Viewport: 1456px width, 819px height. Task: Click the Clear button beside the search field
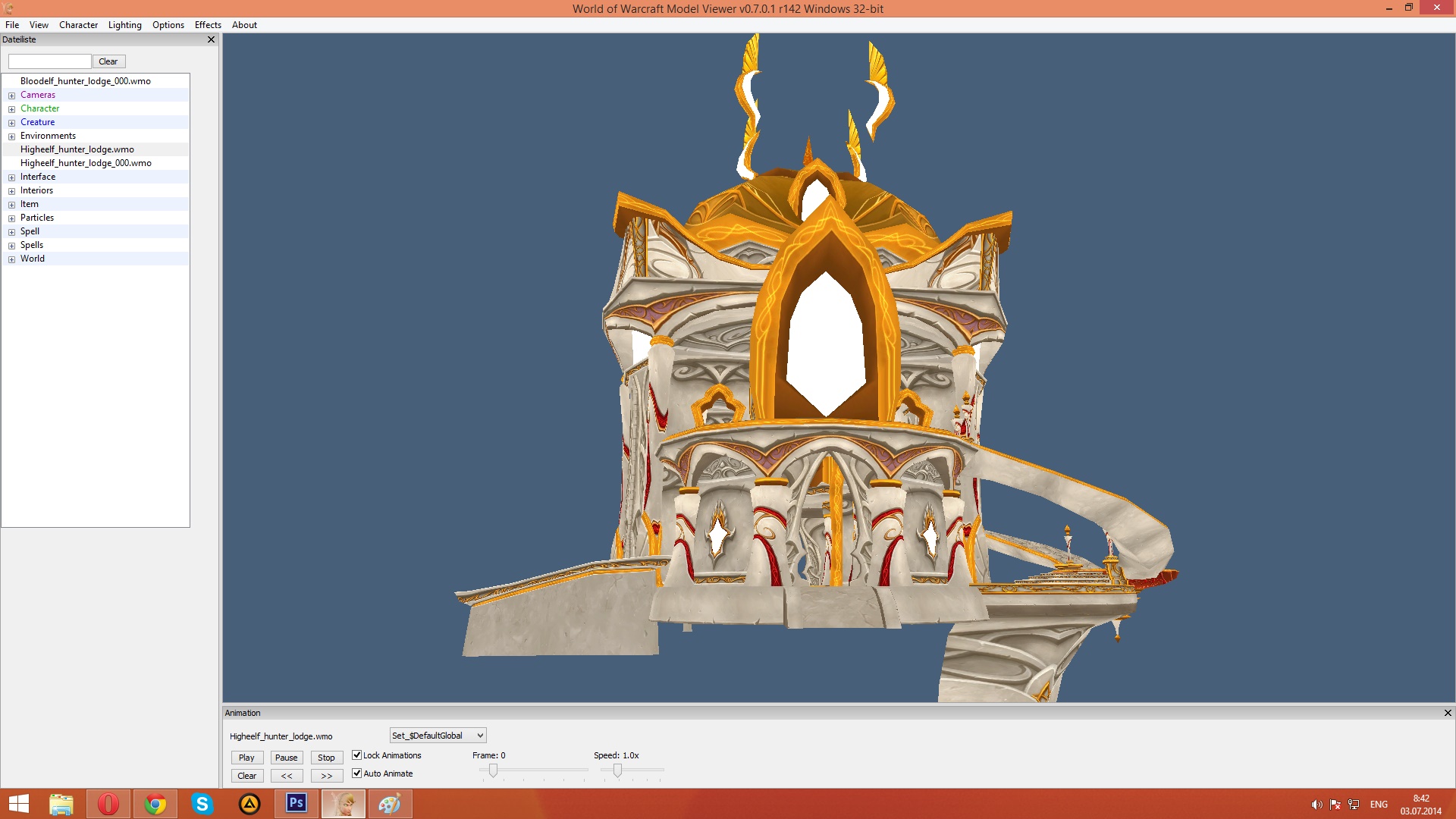108,61
